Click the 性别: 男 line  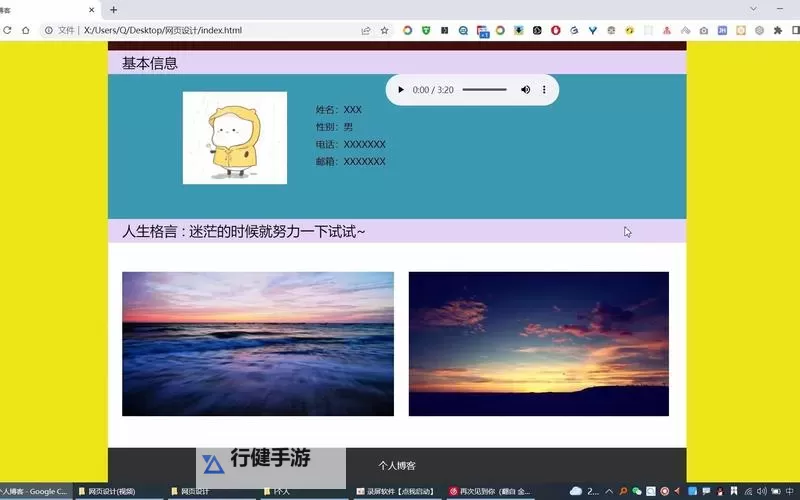coord(334,127)
